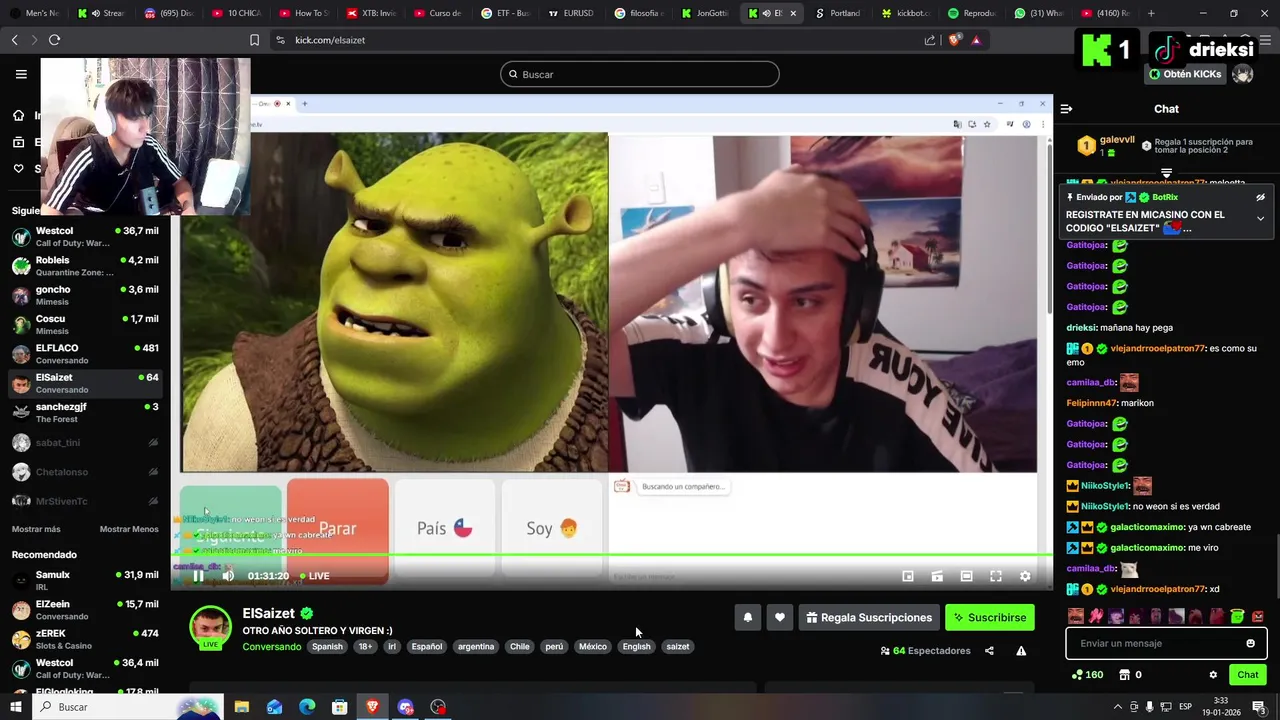Screen dimensions: 1280x720
Task: Switch player to theater mode
Action: pyautogui.click(x=966, y=576)
